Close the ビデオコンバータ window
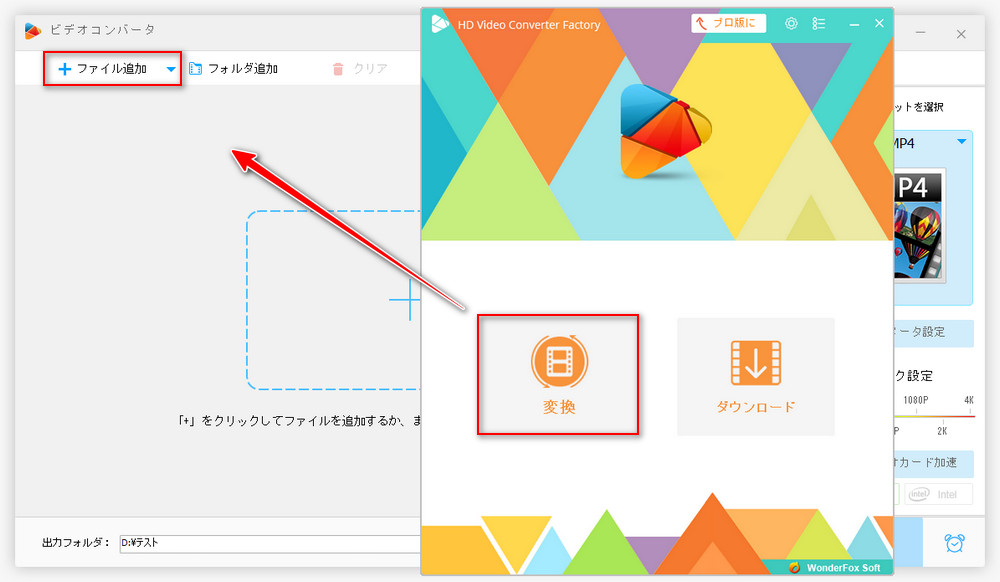Screen dimensions: 1000x582 961,34
